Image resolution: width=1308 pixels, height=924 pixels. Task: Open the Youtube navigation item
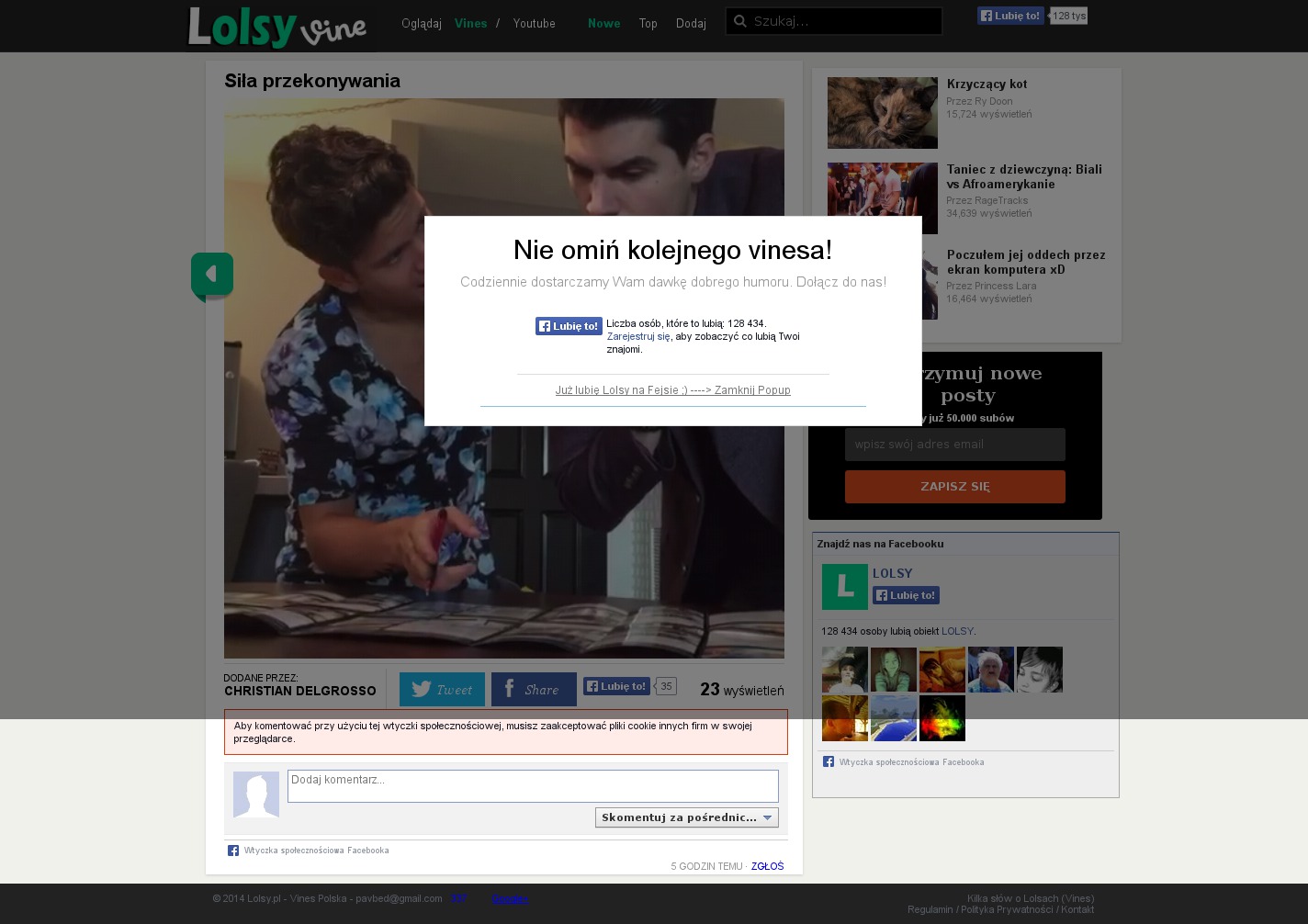534,24
